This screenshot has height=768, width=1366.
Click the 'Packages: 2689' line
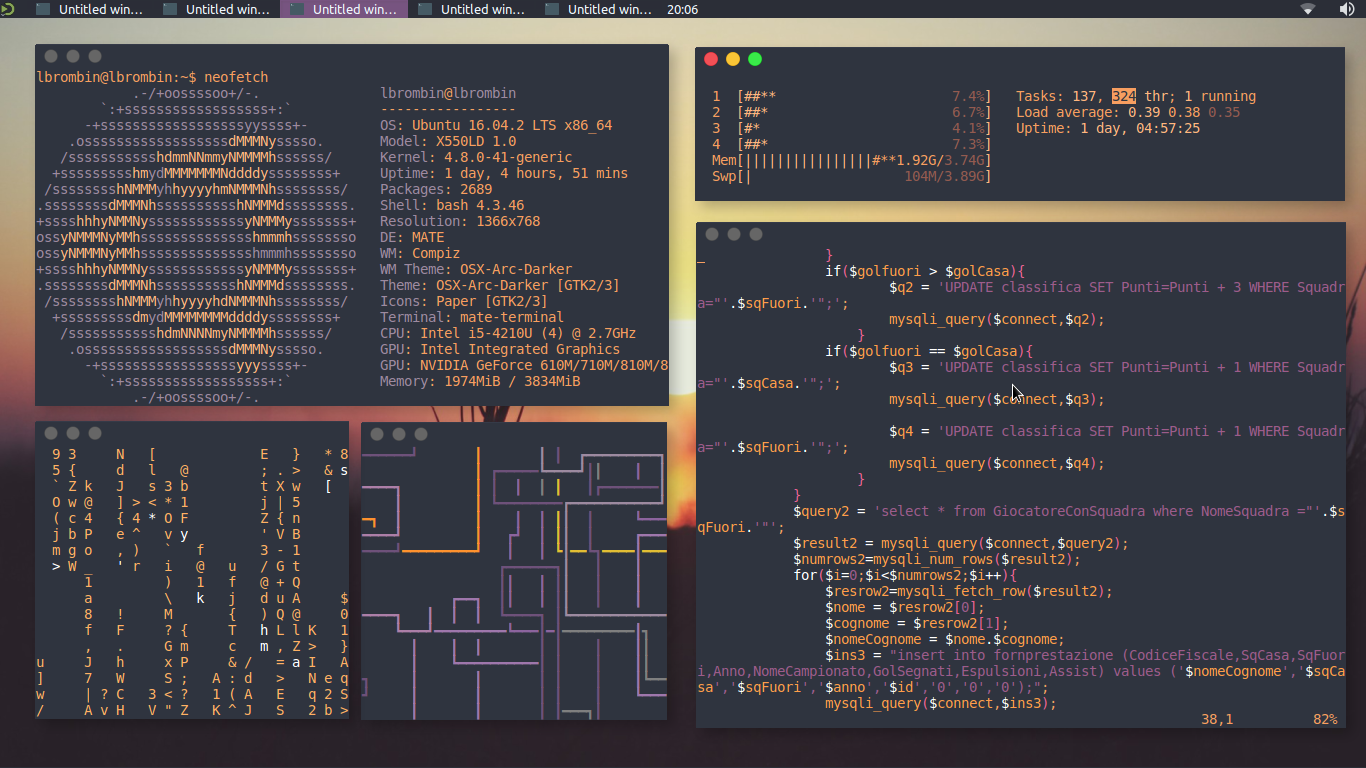tap(436, 189)
